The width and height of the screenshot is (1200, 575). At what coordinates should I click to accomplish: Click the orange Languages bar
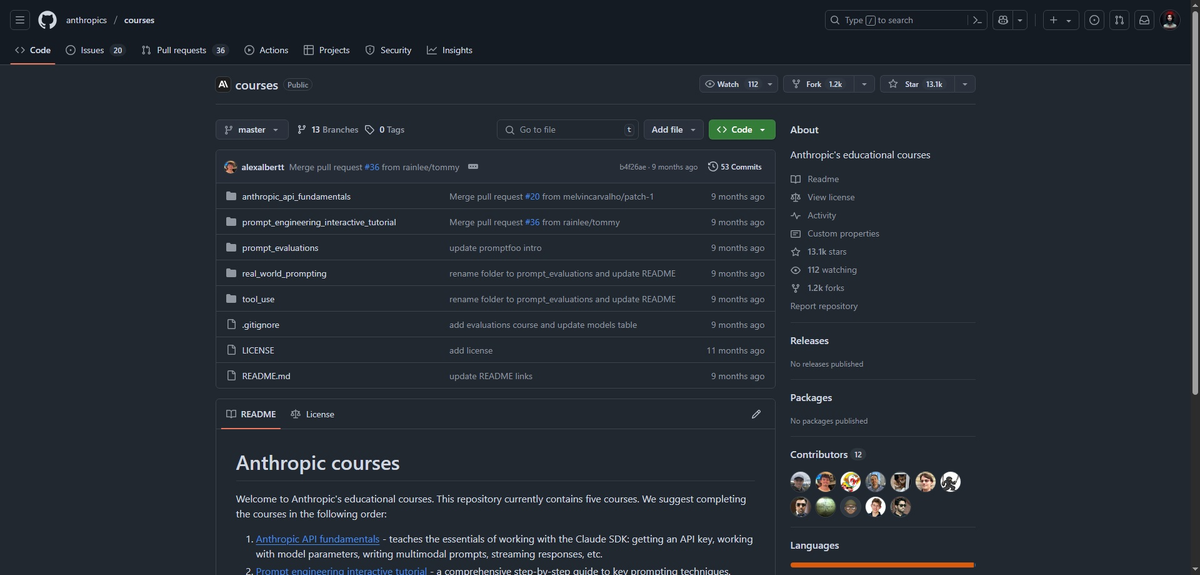pyautogui.click(x=882, y=565)
